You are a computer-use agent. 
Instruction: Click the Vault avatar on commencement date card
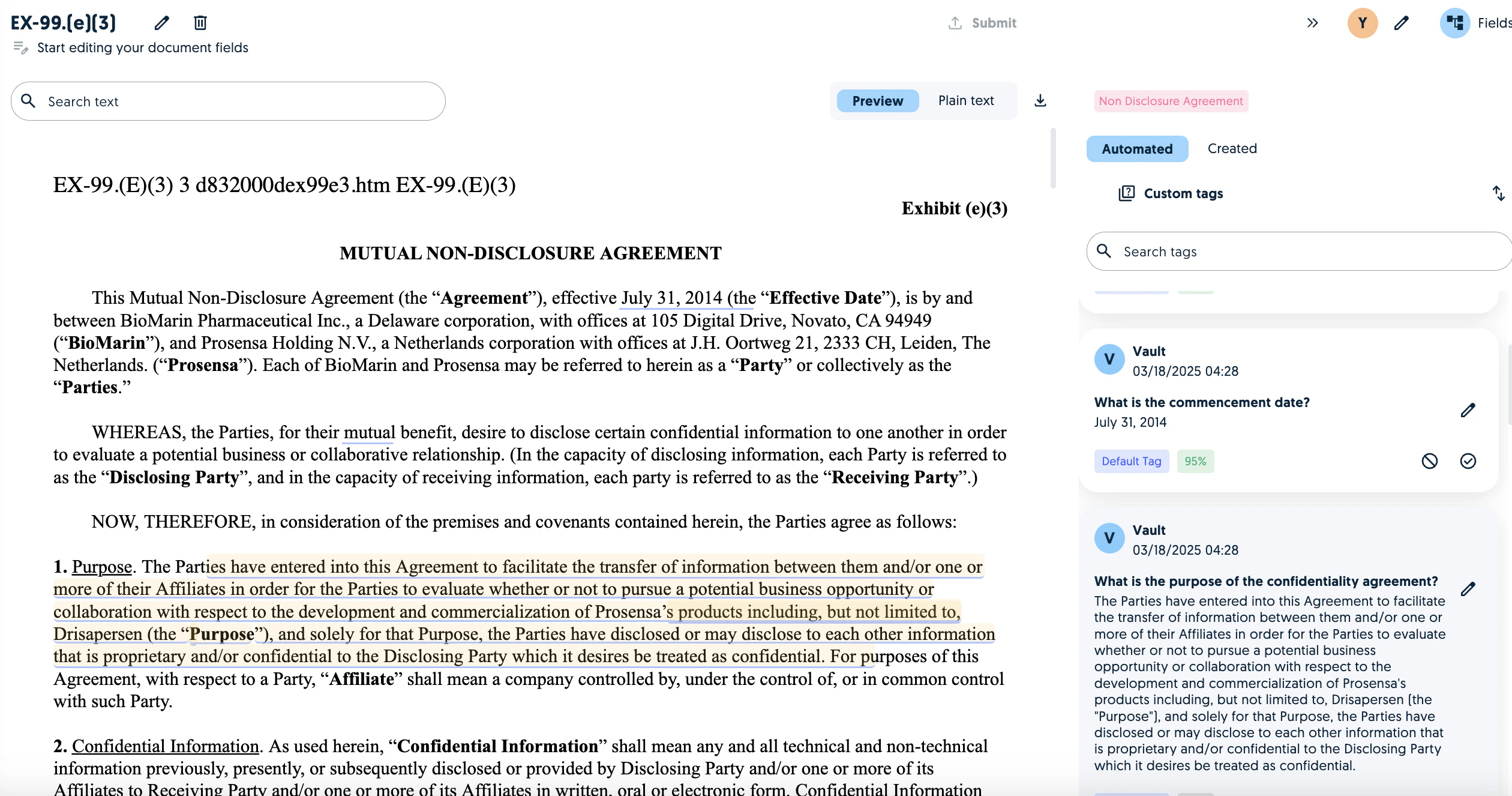point(1109,360)
